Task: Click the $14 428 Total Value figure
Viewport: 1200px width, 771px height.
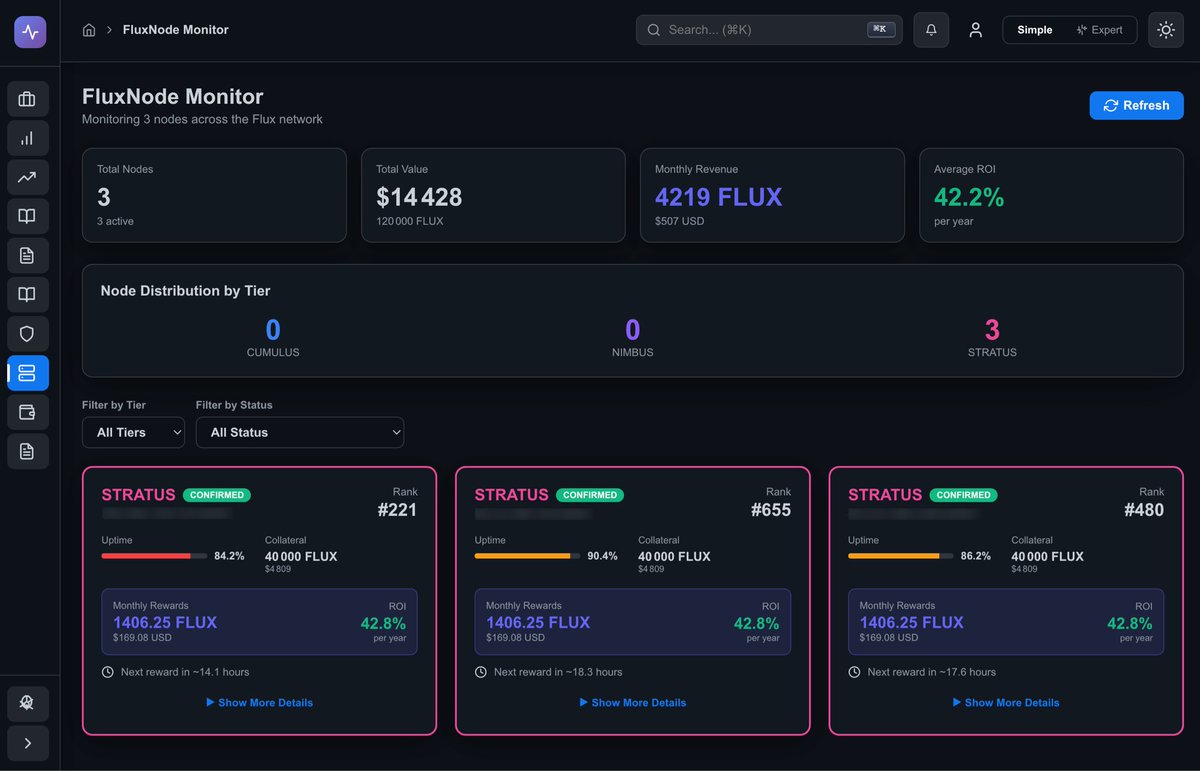Action: click(419, 197)
